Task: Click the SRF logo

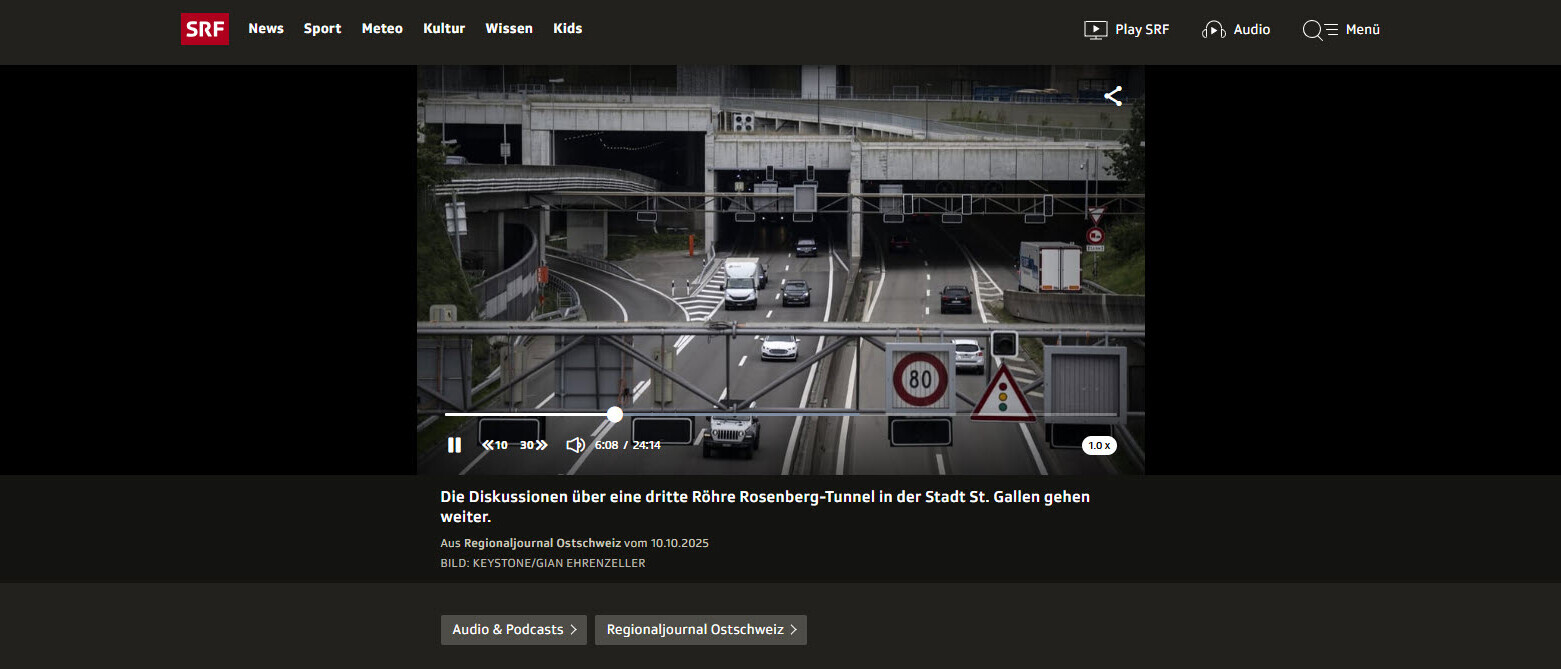Action: [x=205, y=29]
